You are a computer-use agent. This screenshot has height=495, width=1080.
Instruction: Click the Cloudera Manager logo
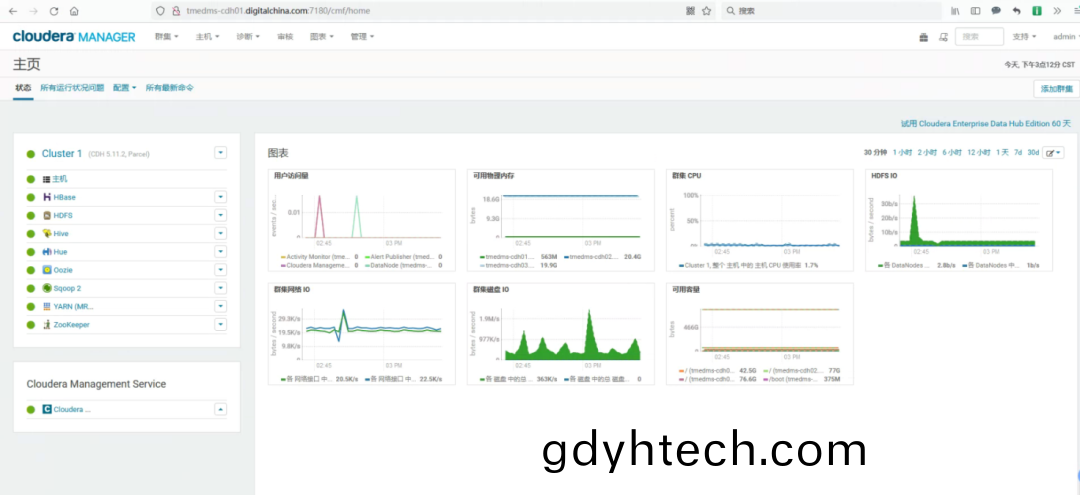(74, 36)
